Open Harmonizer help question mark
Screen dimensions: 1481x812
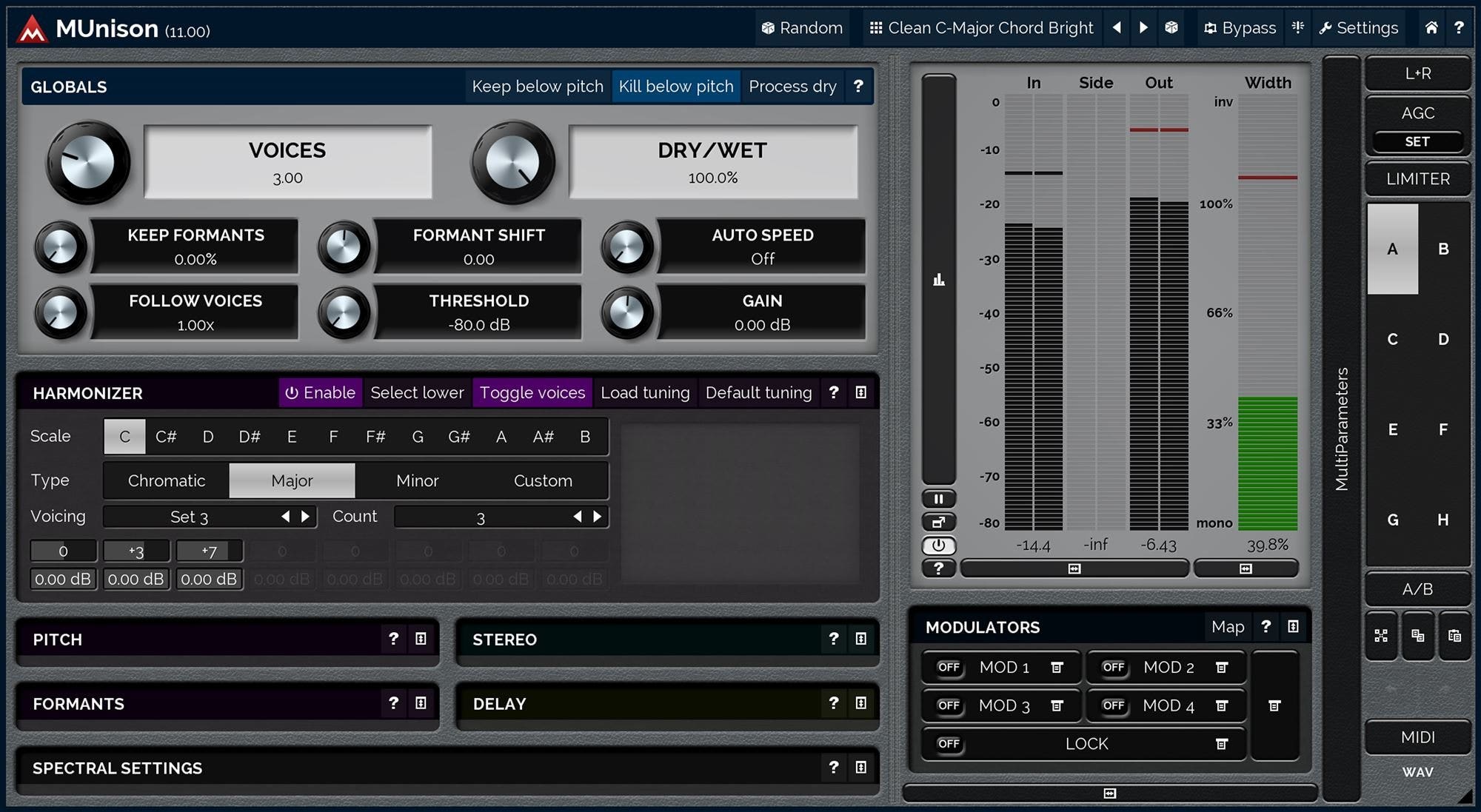(834, 392)
